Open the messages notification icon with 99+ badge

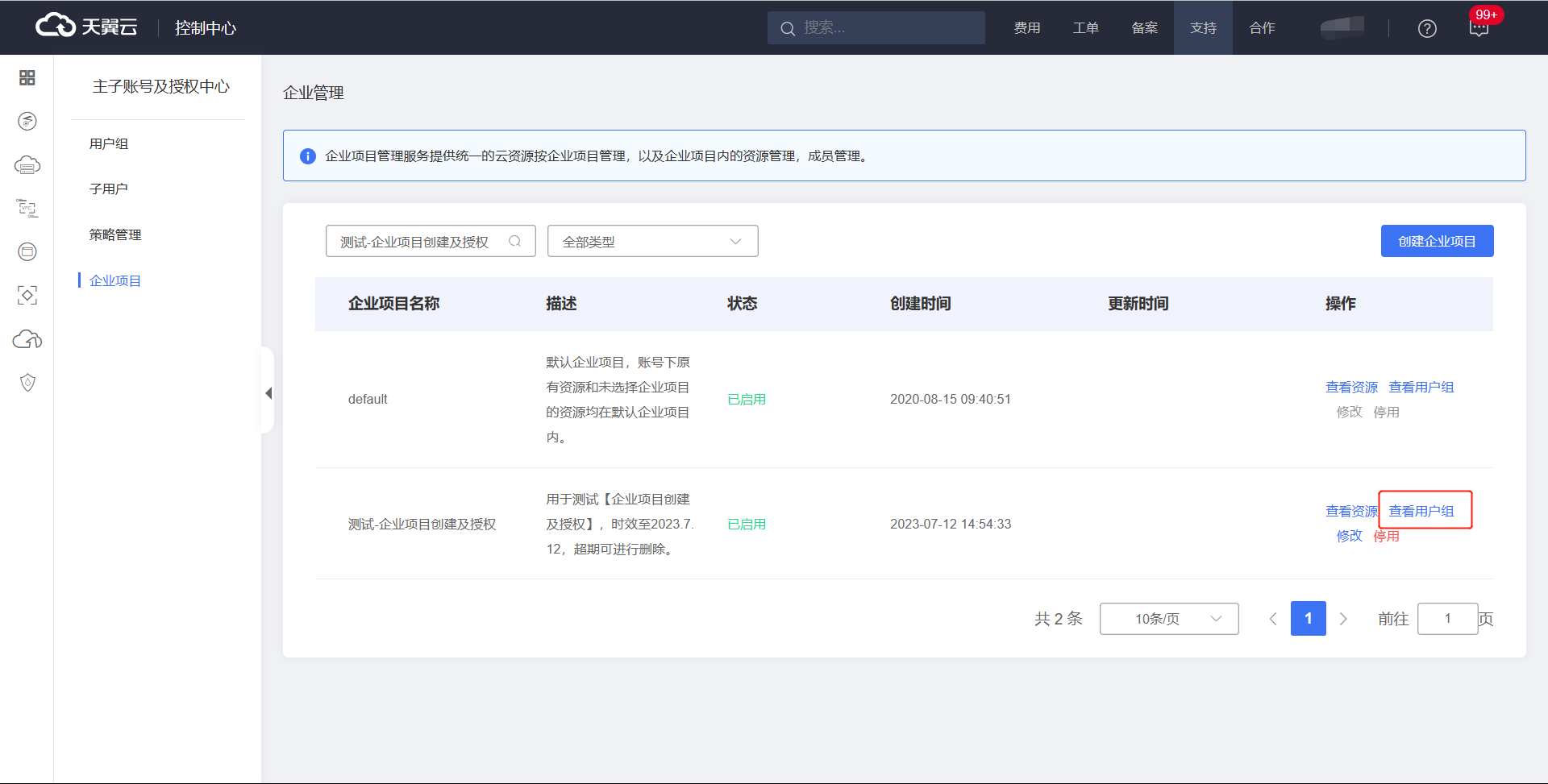[x=1479, y=28]
